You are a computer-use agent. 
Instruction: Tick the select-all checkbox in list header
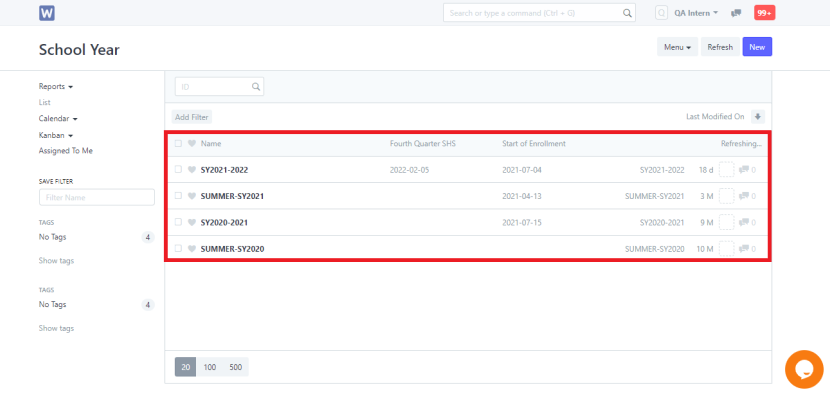178,143
